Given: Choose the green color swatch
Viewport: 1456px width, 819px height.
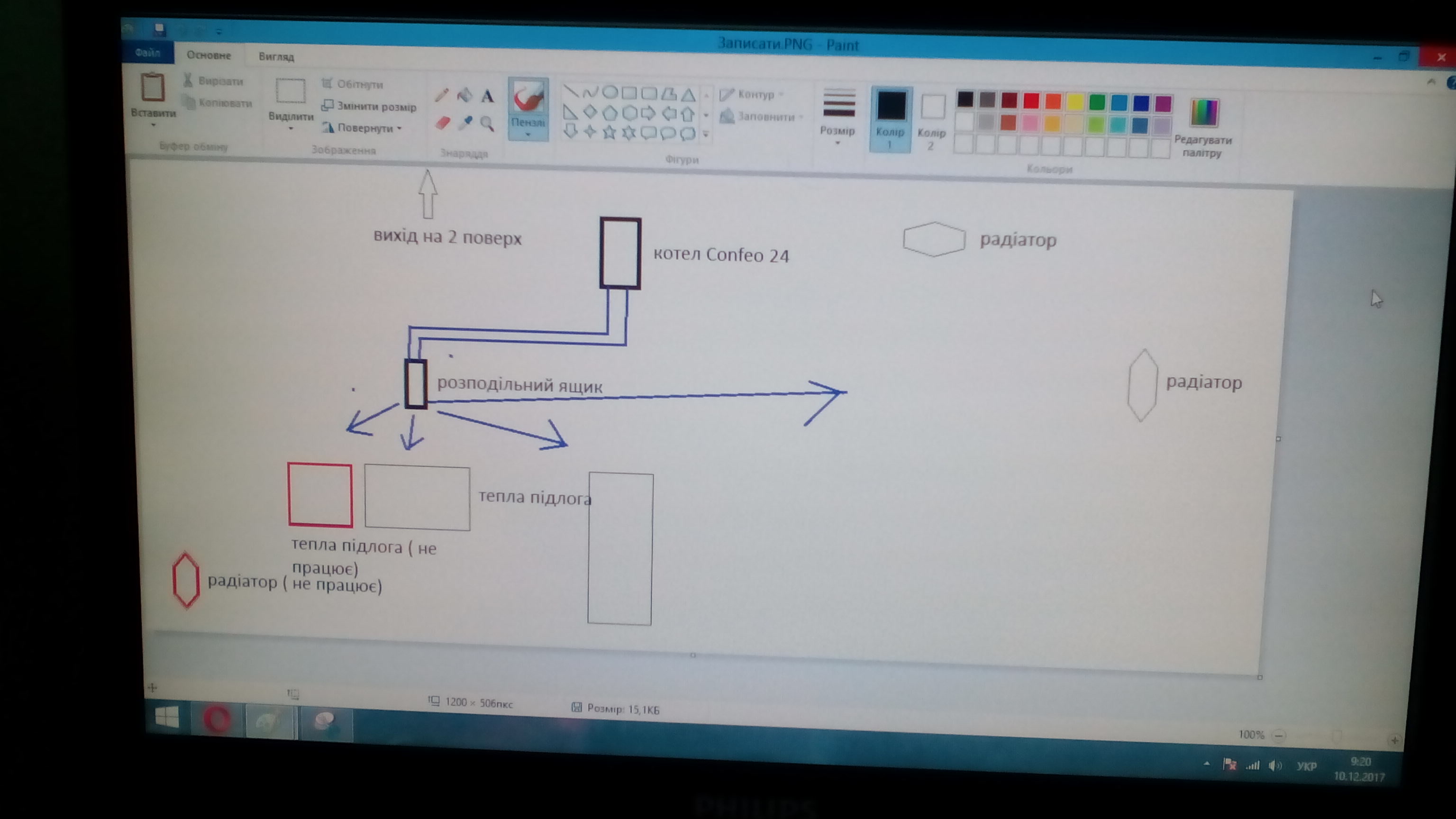Looking at the screenshot, I should click(1097, 102).
